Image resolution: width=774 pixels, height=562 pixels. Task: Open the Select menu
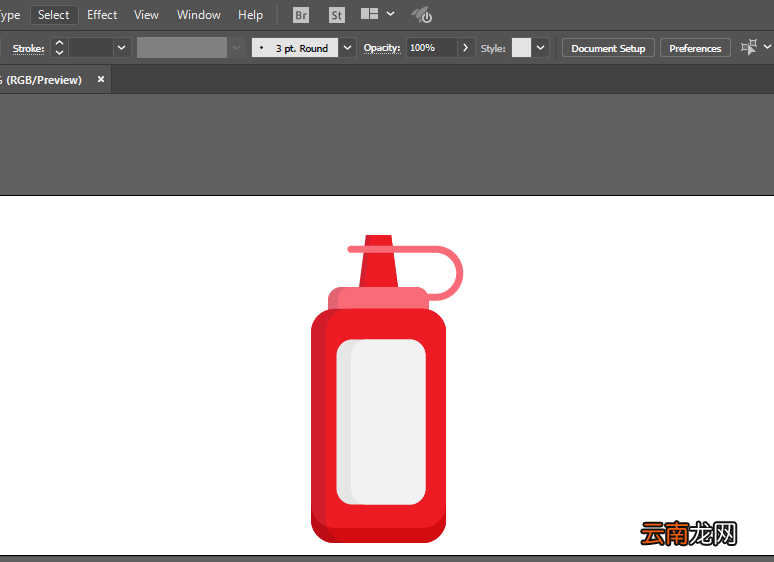click(54, 15)
